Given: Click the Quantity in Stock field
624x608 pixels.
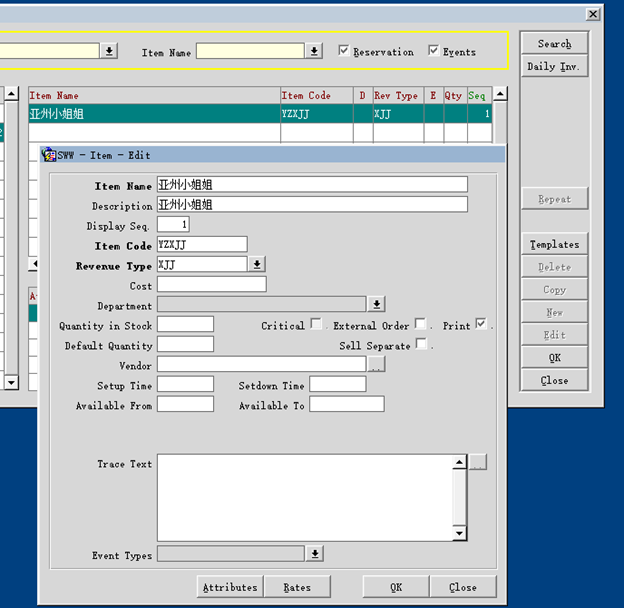Looking at the screenshot, I should pos(185,324).
